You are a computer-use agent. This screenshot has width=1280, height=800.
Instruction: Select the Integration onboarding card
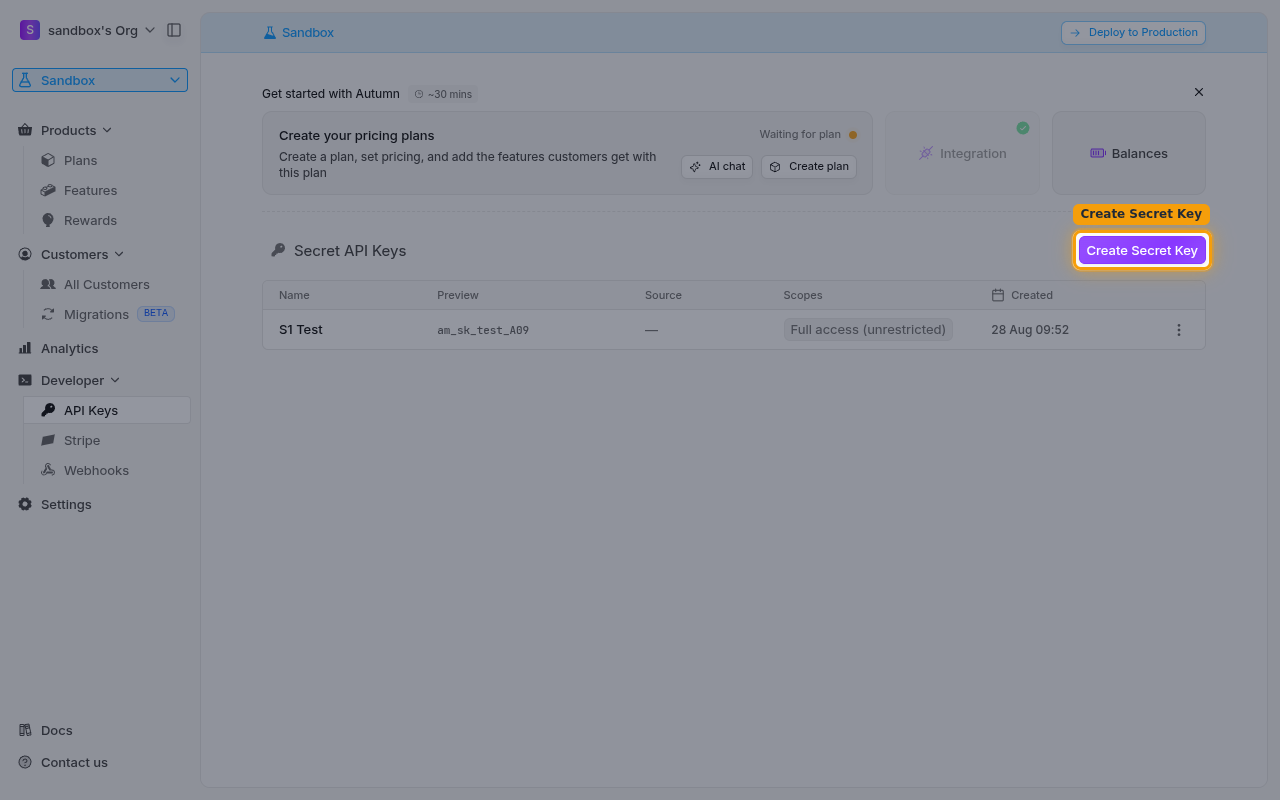click(x=962, y=153)
